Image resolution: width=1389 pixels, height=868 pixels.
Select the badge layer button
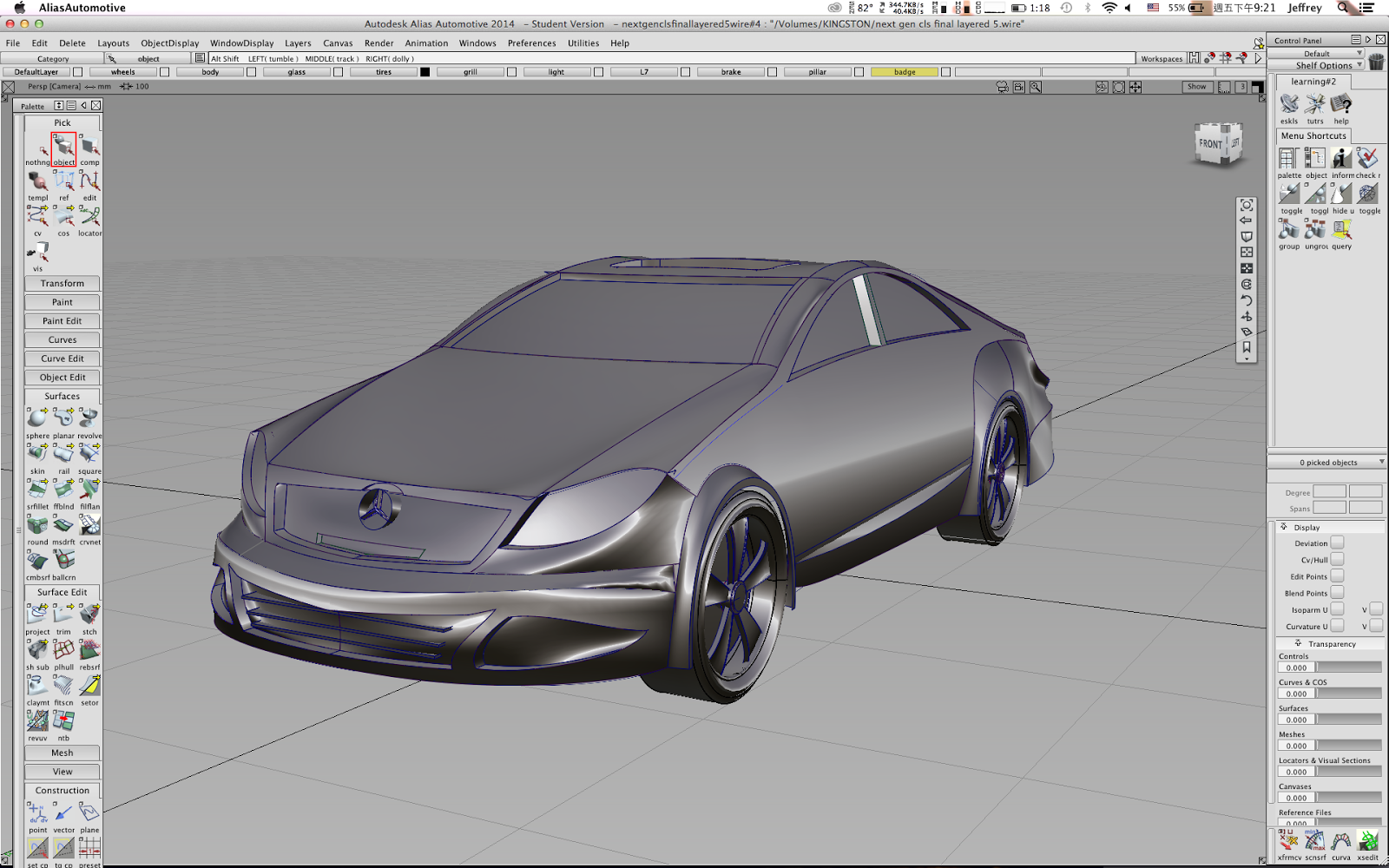904,72
